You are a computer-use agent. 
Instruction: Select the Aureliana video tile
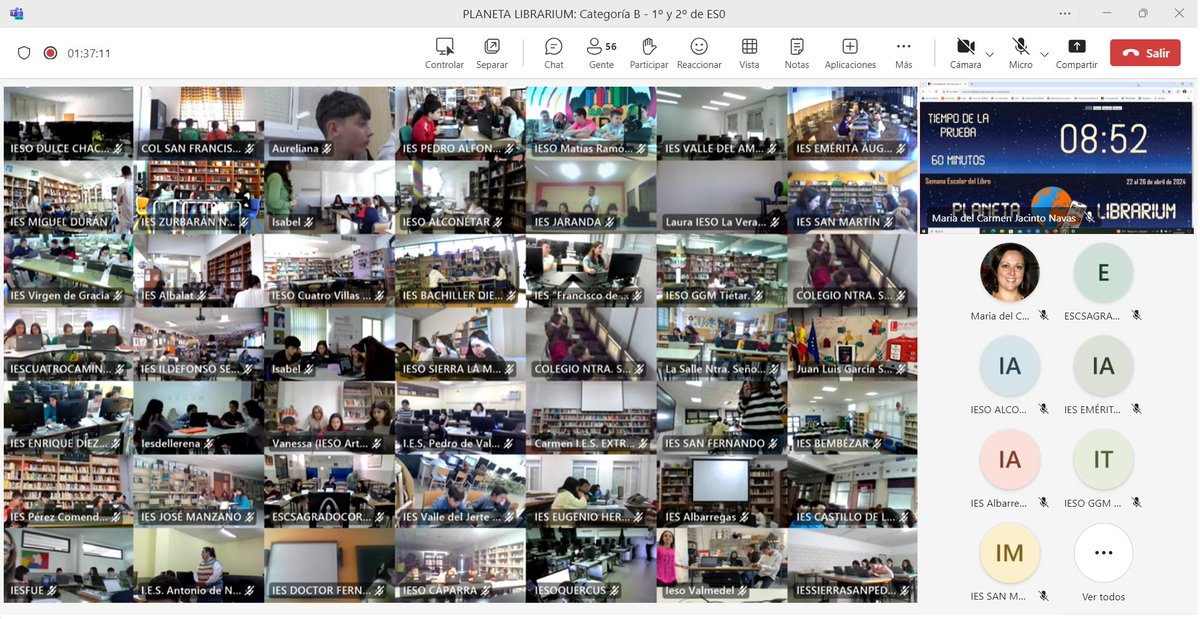329,123
